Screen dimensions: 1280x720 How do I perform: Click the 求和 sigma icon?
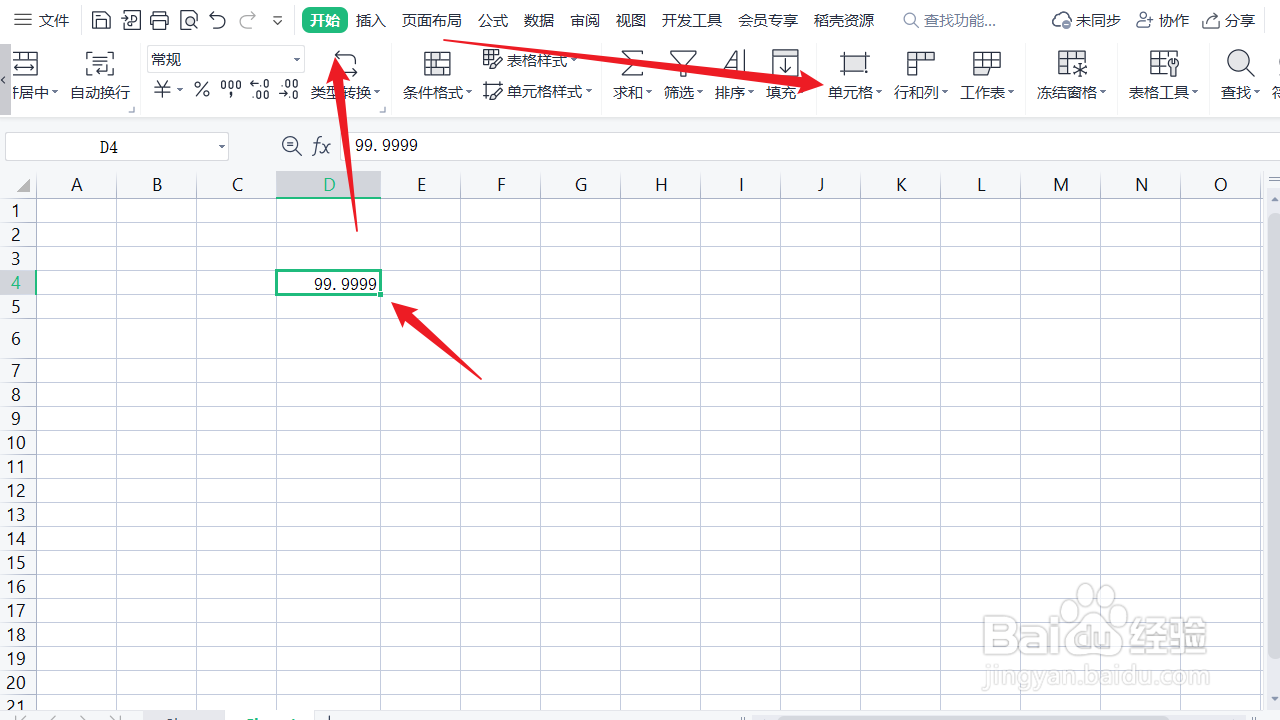tap(632, 64)
